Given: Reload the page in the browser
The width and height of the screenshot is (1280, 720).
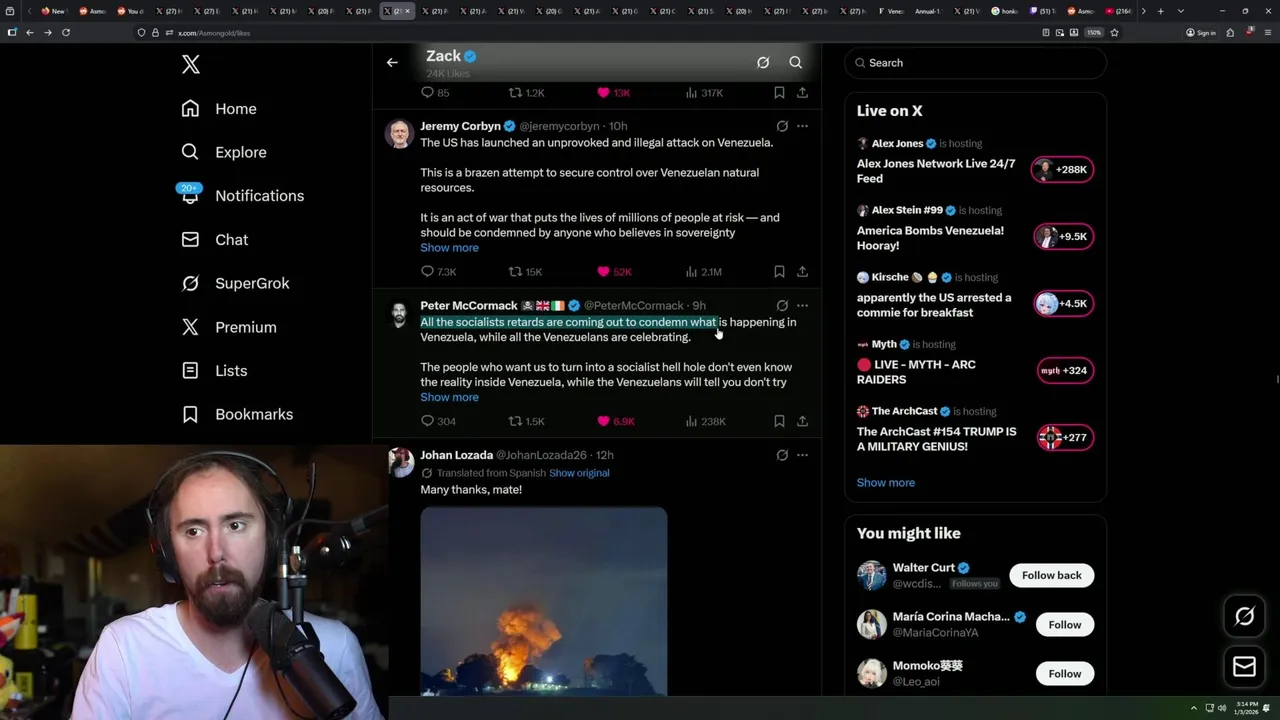Looking at the screenshot, I should [66, 33].
